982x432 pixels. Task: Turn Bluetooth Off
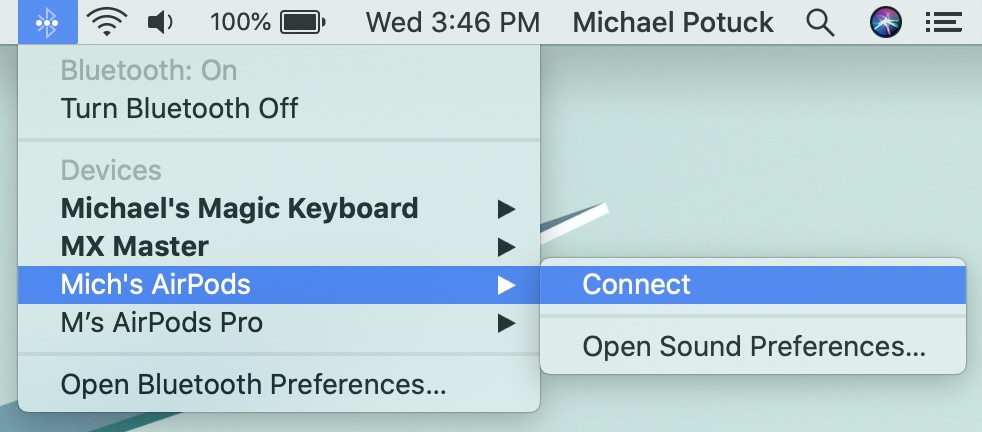pyautogui.click(x=180, y=108)
